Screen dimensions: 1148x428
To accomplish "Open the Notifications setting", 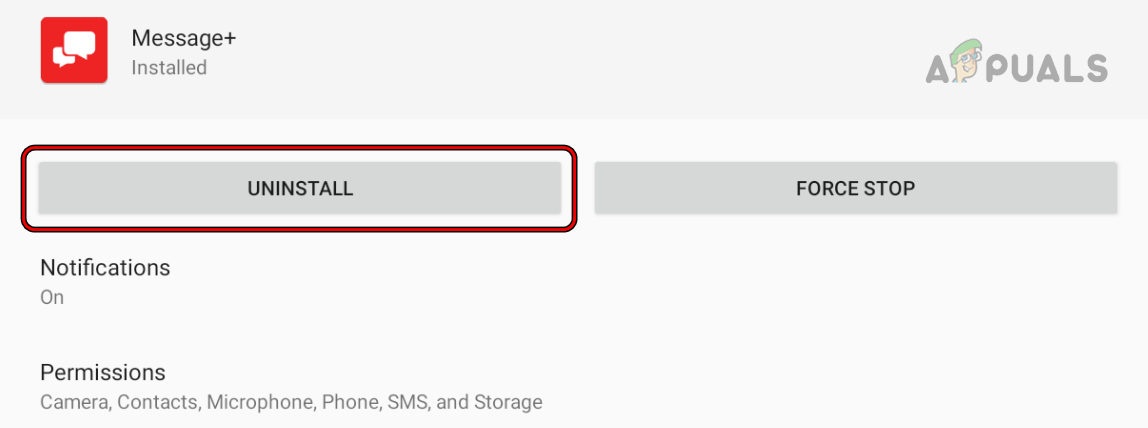I will click(x=105, y=268).
